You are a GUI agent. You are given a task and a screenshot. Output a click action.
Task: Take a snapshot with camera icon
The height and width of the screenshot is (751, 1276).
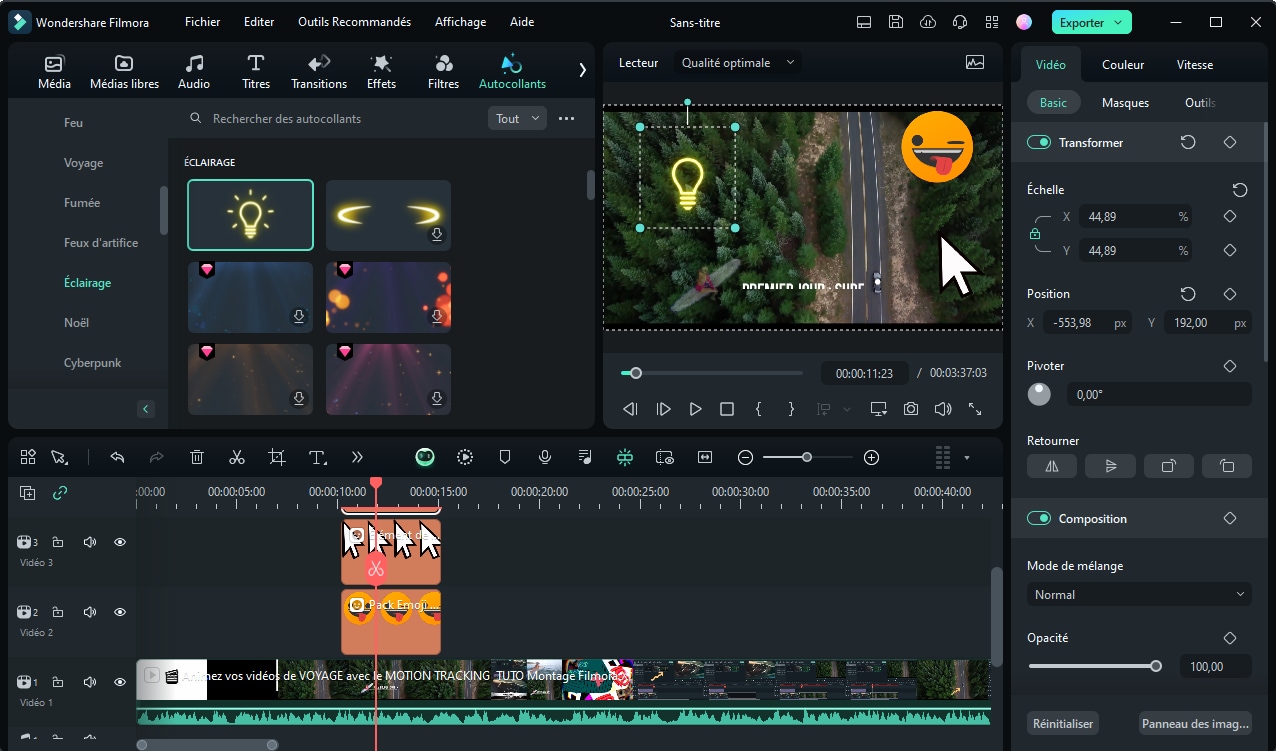tap(911, 409)
